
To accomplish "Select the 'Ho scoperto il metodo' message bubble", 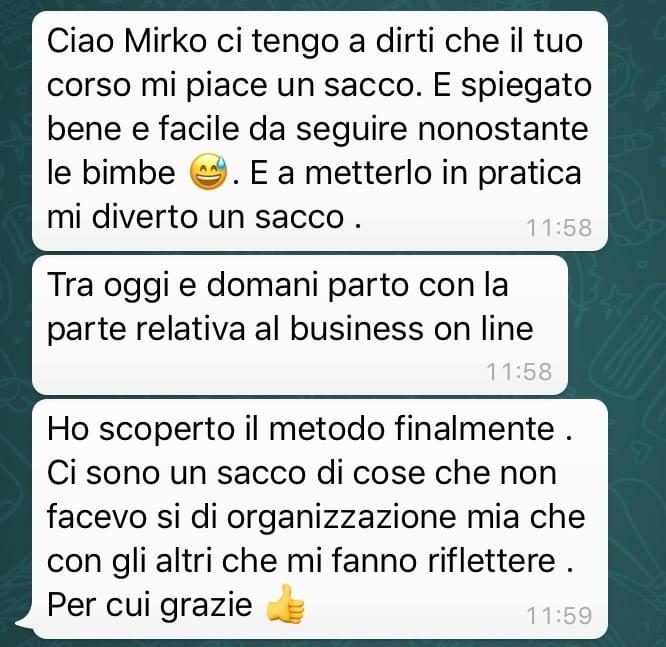I will coord(320,519).
